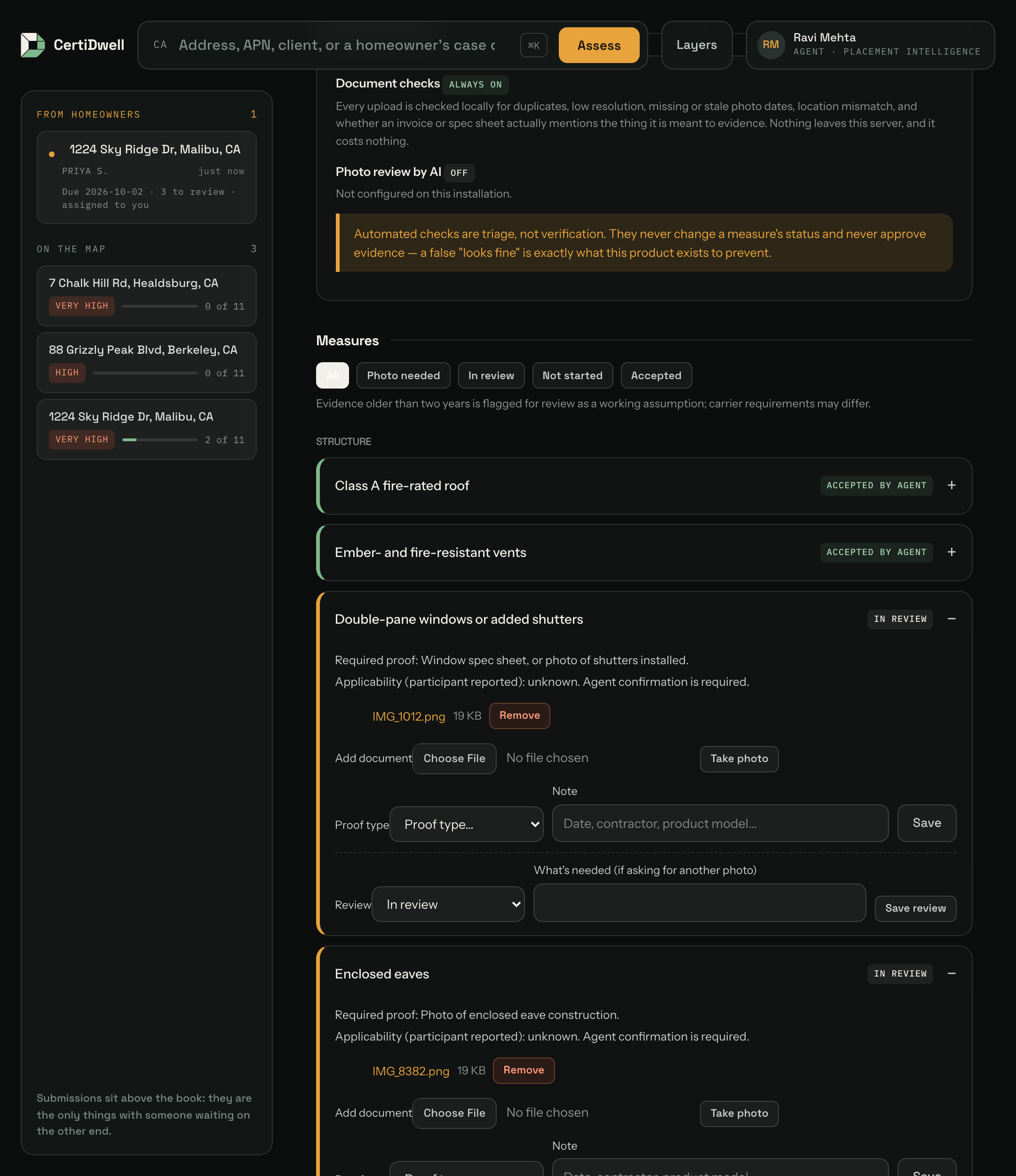The width and height of the screenshot is (1016, 1176).
Task: Remove the IMG_1012.png attachment
Action: pos(519,715)
